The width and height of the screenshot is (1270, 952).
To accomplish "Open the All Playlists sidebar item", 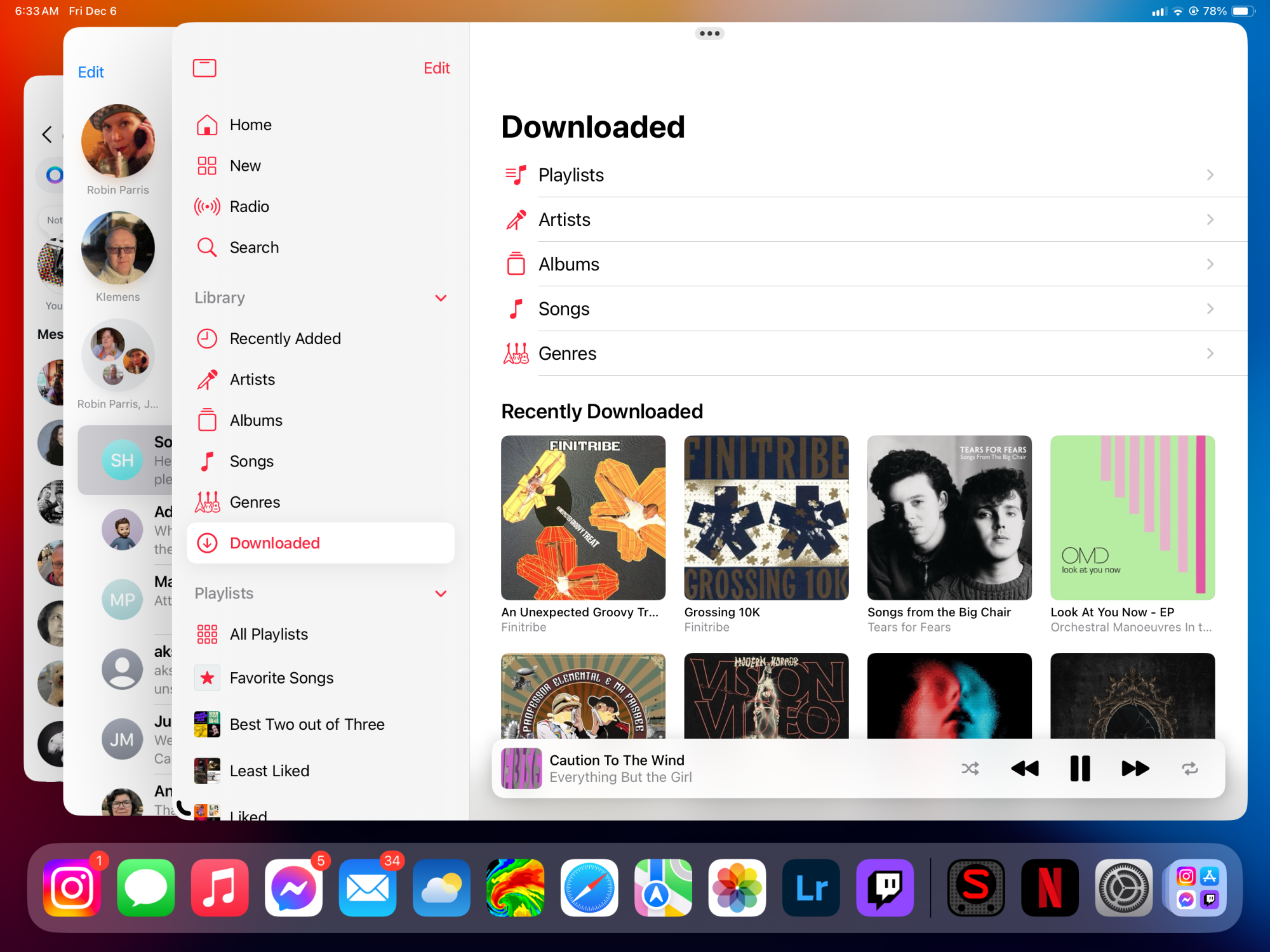I will pos(269,634).
